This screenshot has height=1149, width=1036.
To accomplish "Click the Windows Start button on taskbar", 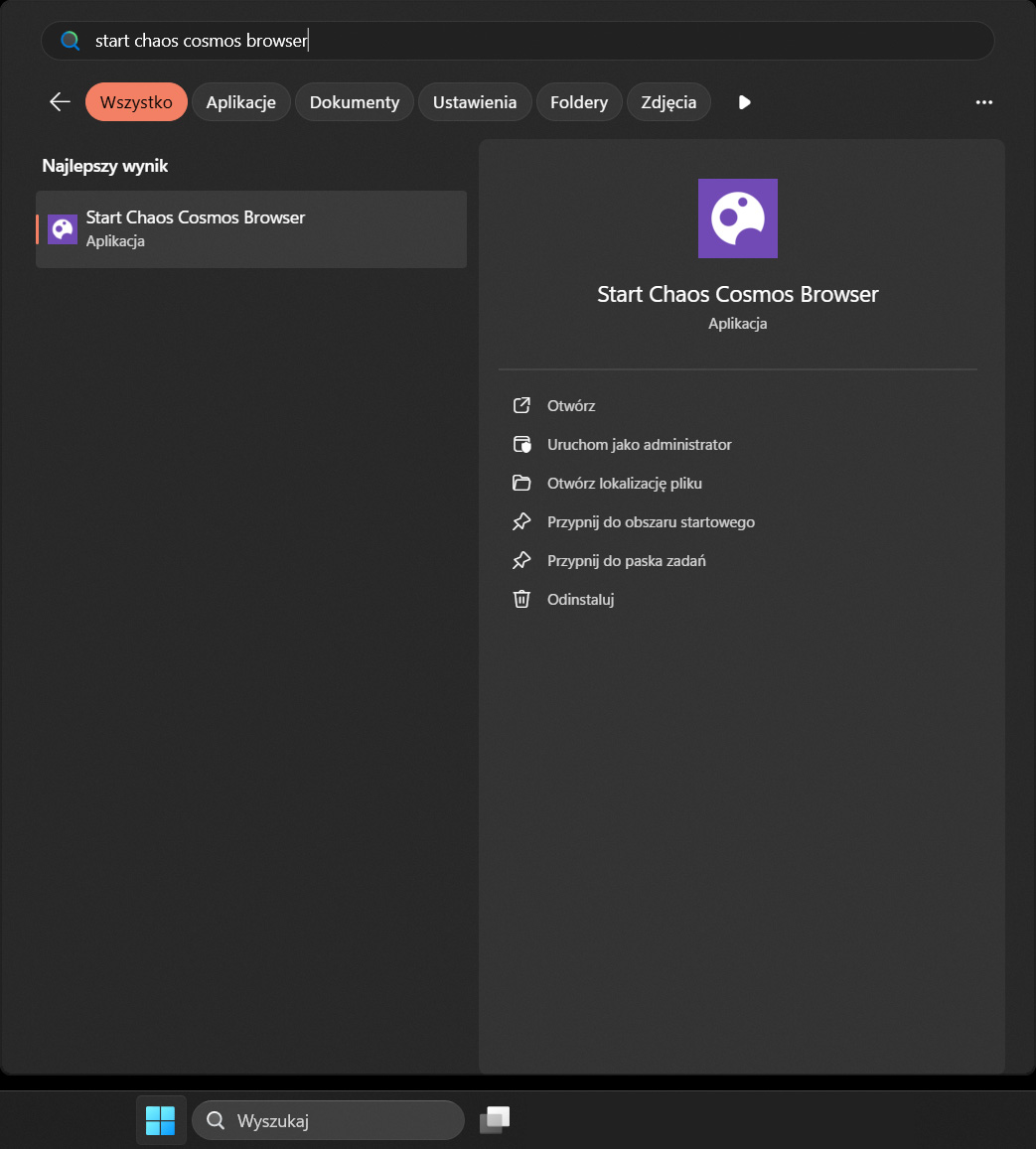I will click(x=161, y=1120).
